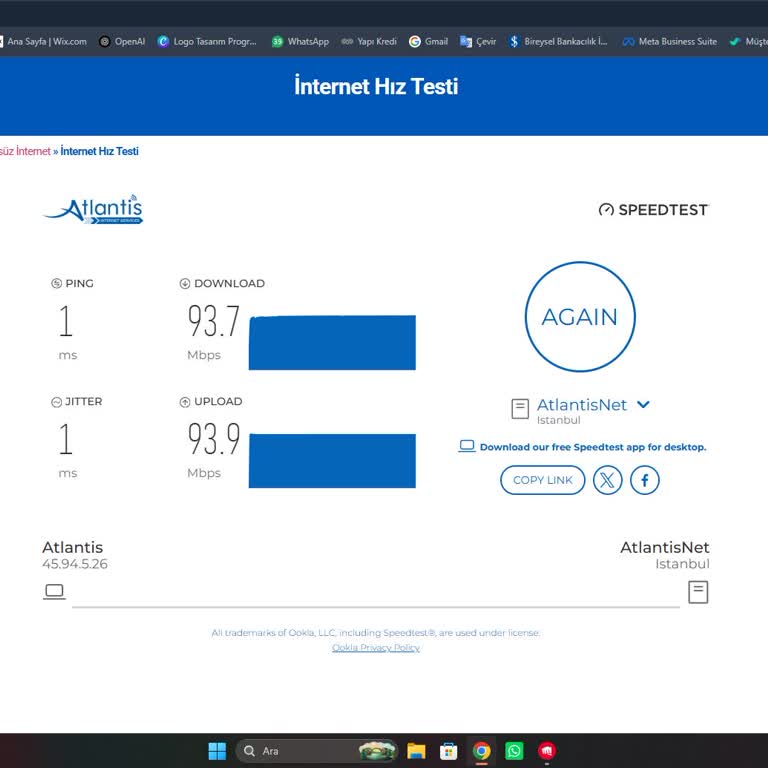The height and width of the screenshot is (768, 768).
Task: Open the Gmail bookmark
Action: coord(429,42)
